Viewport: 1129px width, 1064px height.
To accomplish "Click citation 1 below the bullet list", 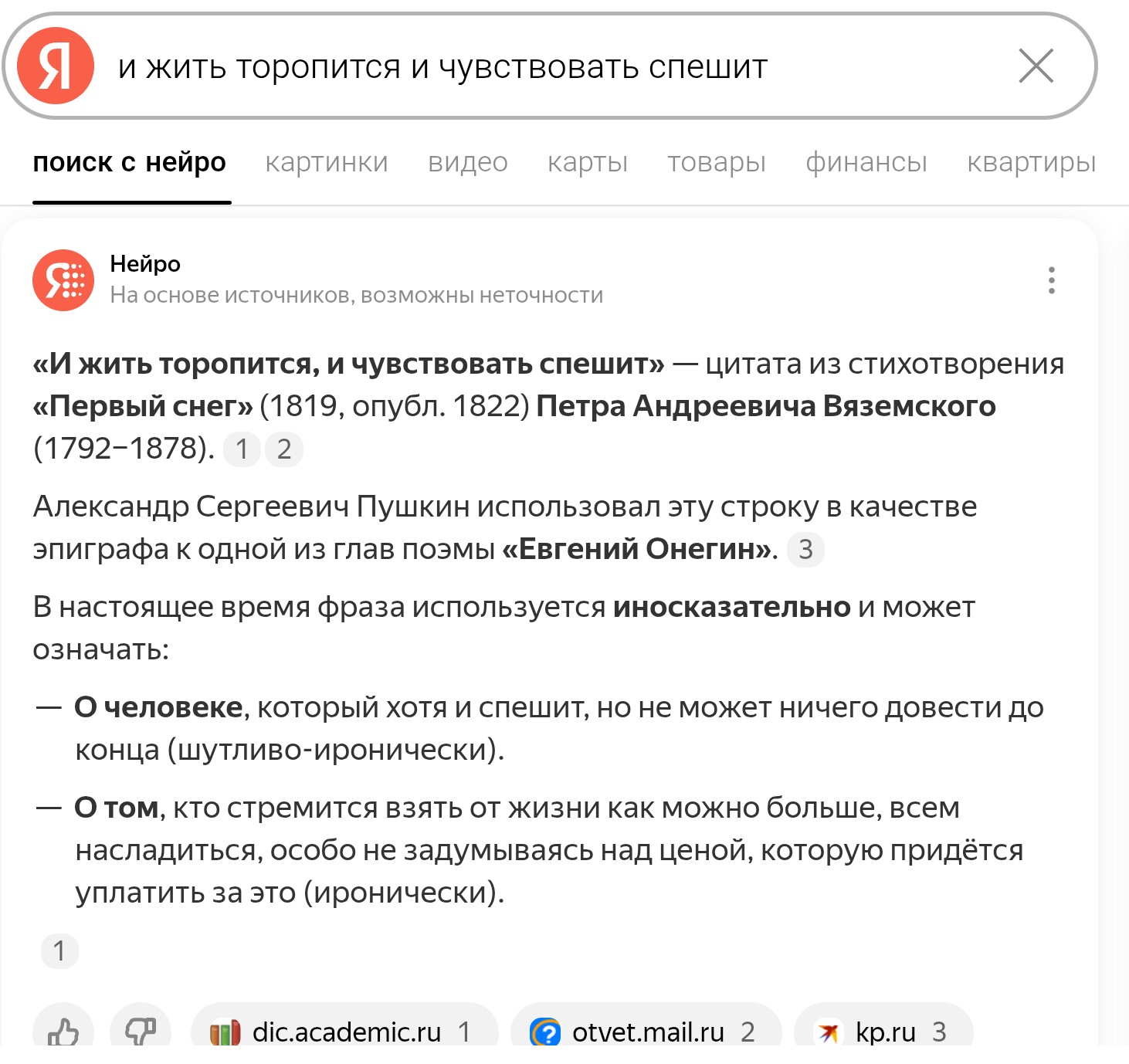I will click(59, 951).
